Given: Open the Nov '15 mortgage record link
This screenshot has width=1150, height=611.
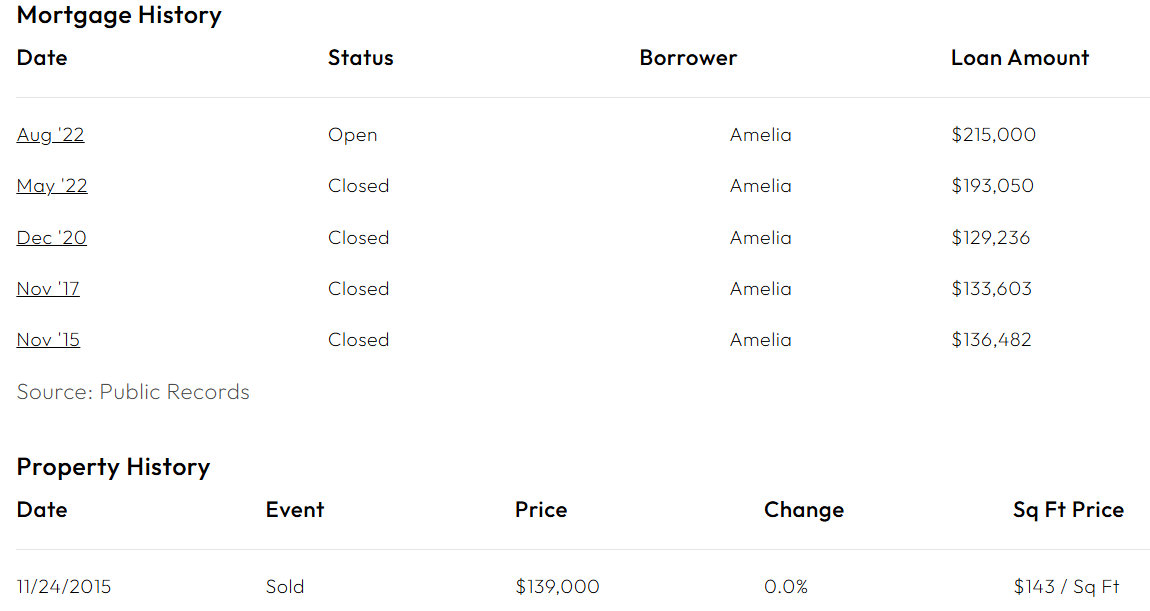Looking at the screenshot, I should 48,340.
